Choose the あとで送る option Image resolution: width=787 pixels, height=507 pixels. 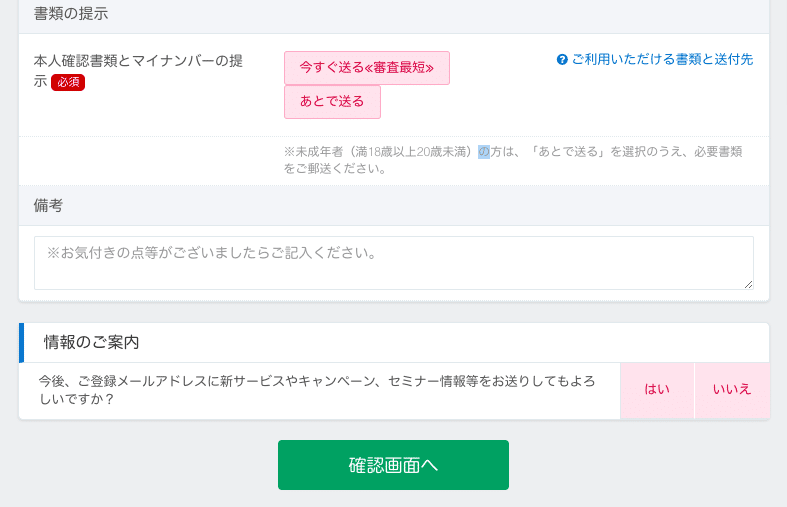[332, 102]
